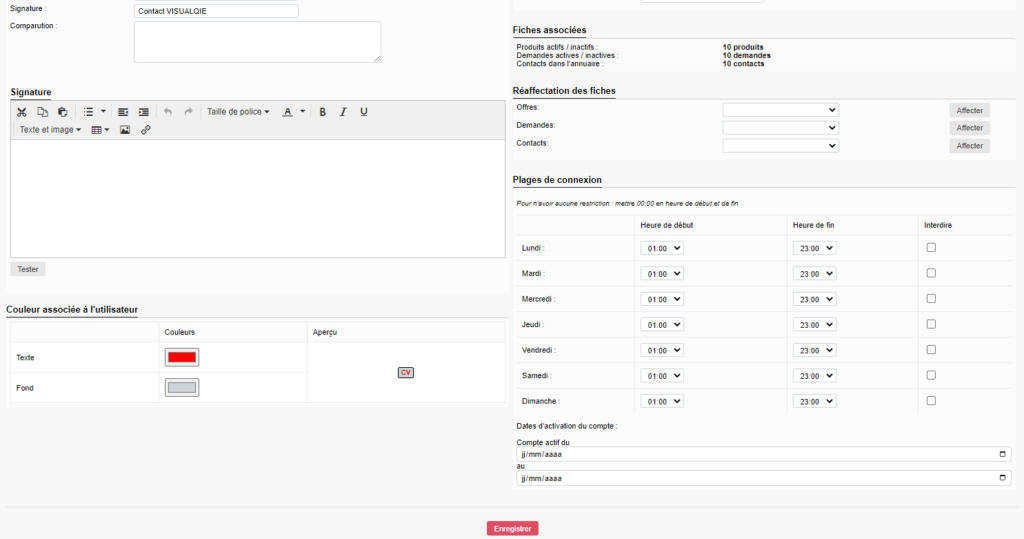Screen dimensions: 1024x539
Task: Open the Offres reassignment dropdown
Action: click(780, 110)
